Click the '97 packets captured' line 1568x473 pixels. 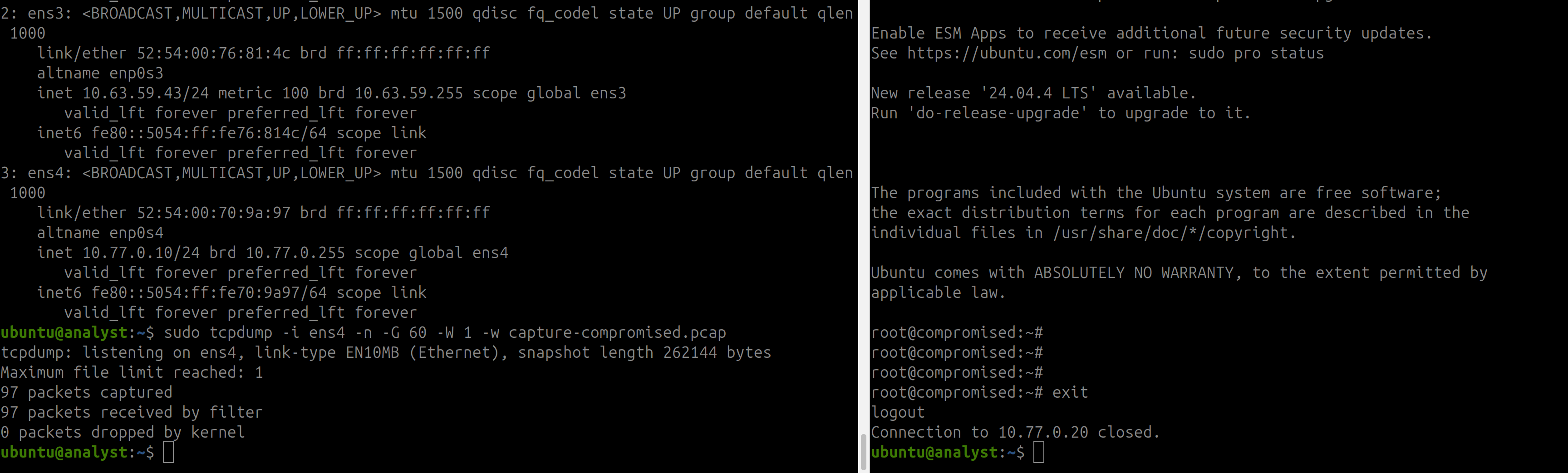coord(86,393)
